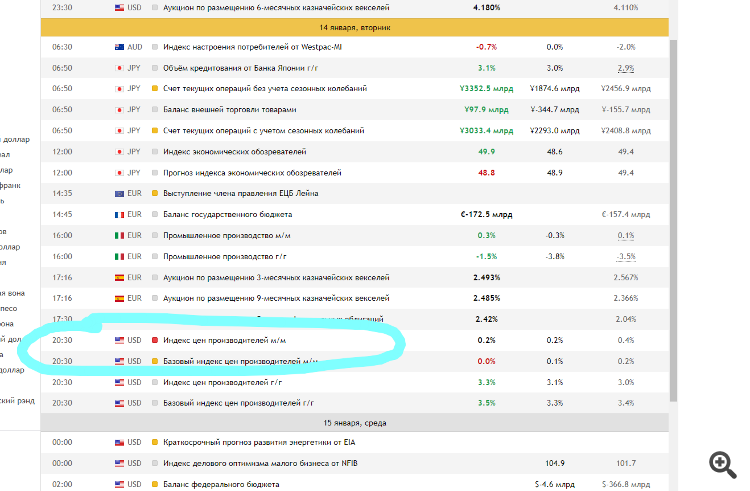Open Выступление члена правления ЕЦБ Лейна
The image size is (750, 491).
(241, 194)
